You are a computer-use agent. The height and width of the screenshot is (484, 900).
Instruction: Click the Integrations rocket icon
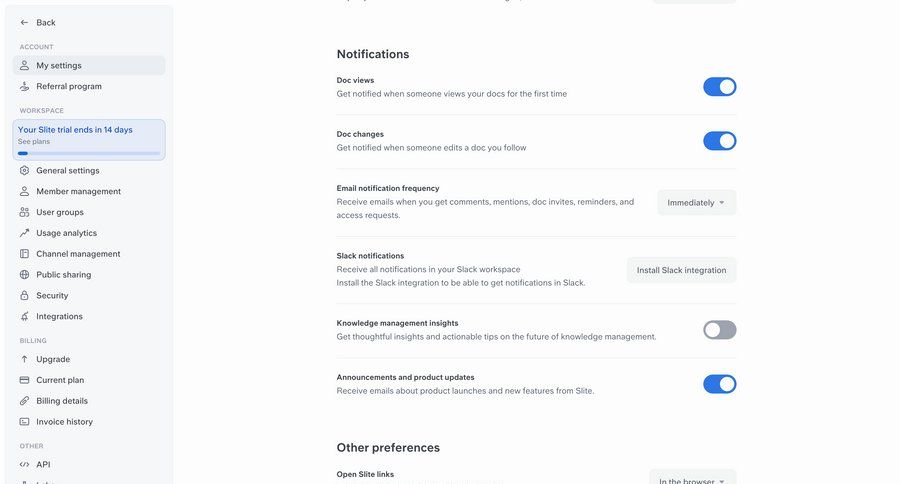click(25, 317)
